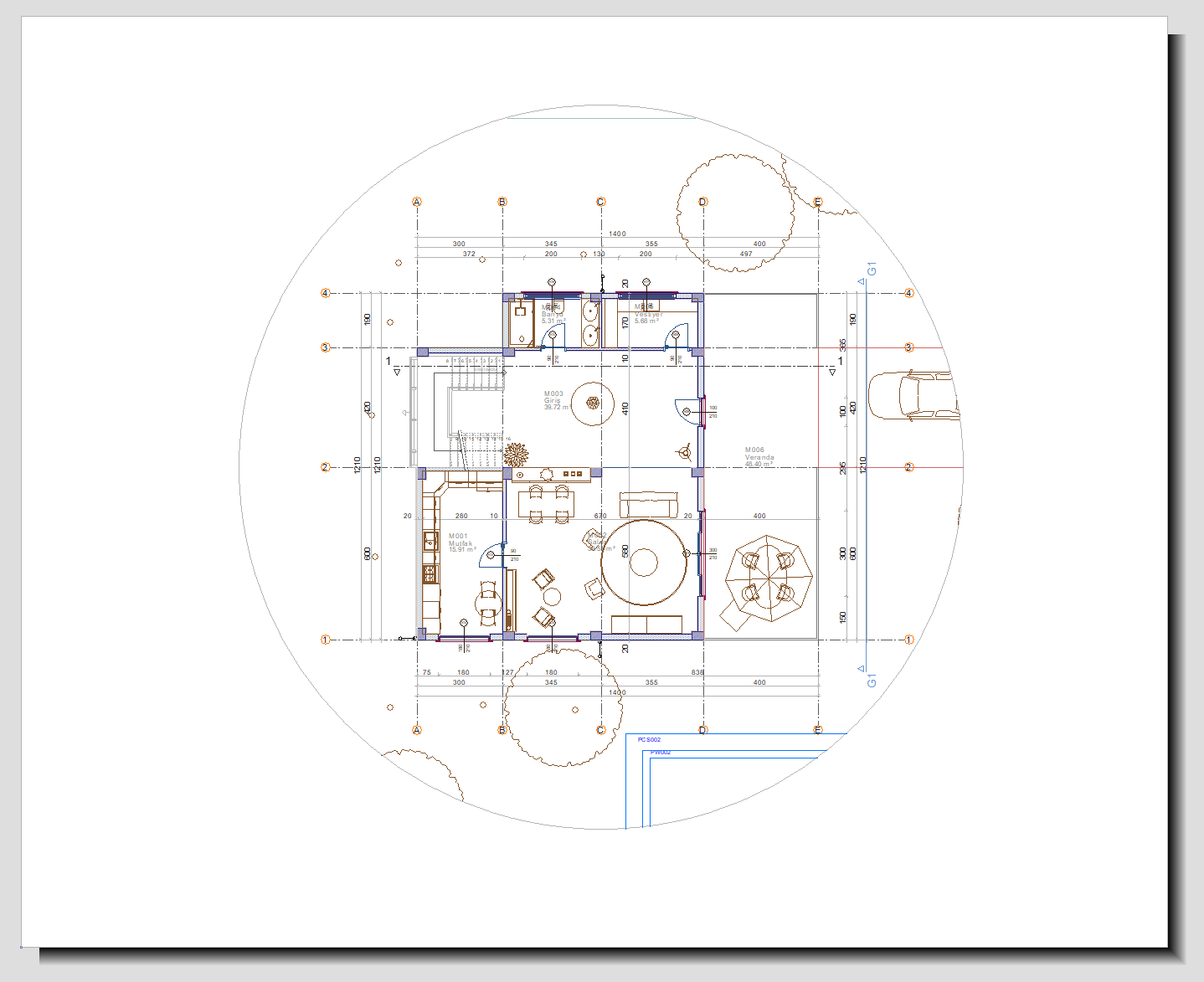Pick grid bubble C above the plan

600,202
